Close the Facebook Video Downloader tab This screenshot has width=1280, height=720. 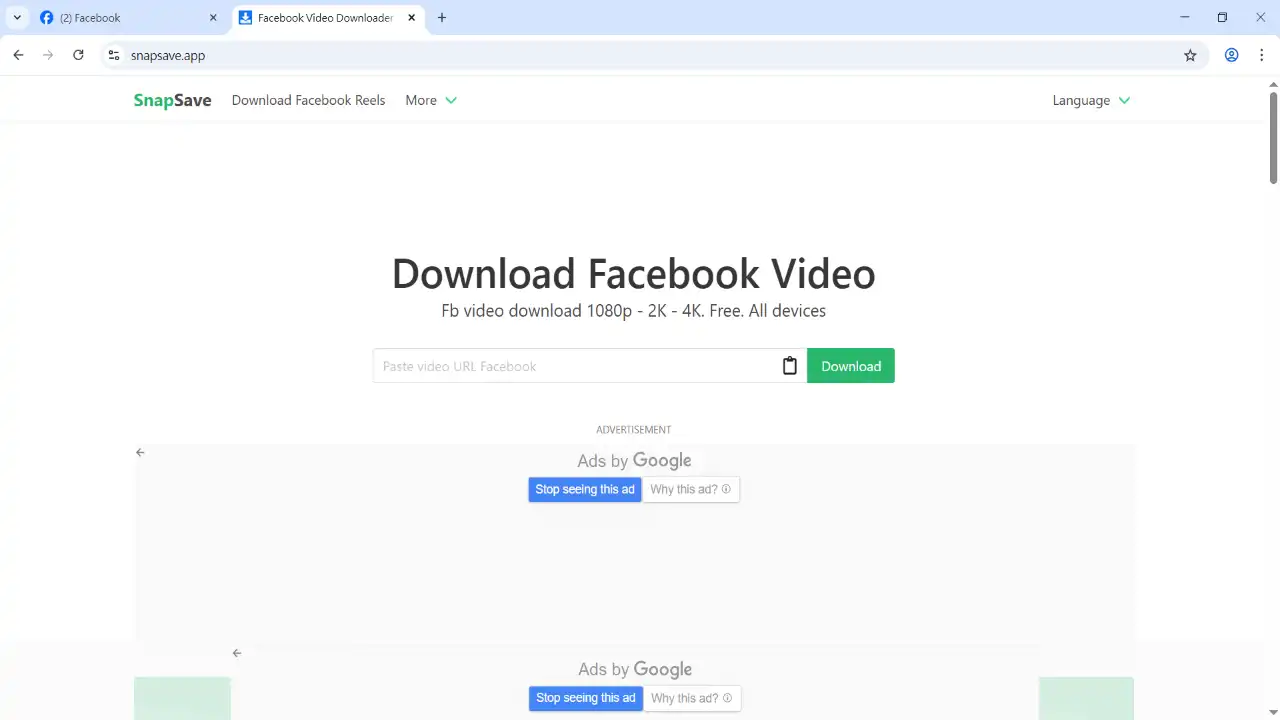411,18
